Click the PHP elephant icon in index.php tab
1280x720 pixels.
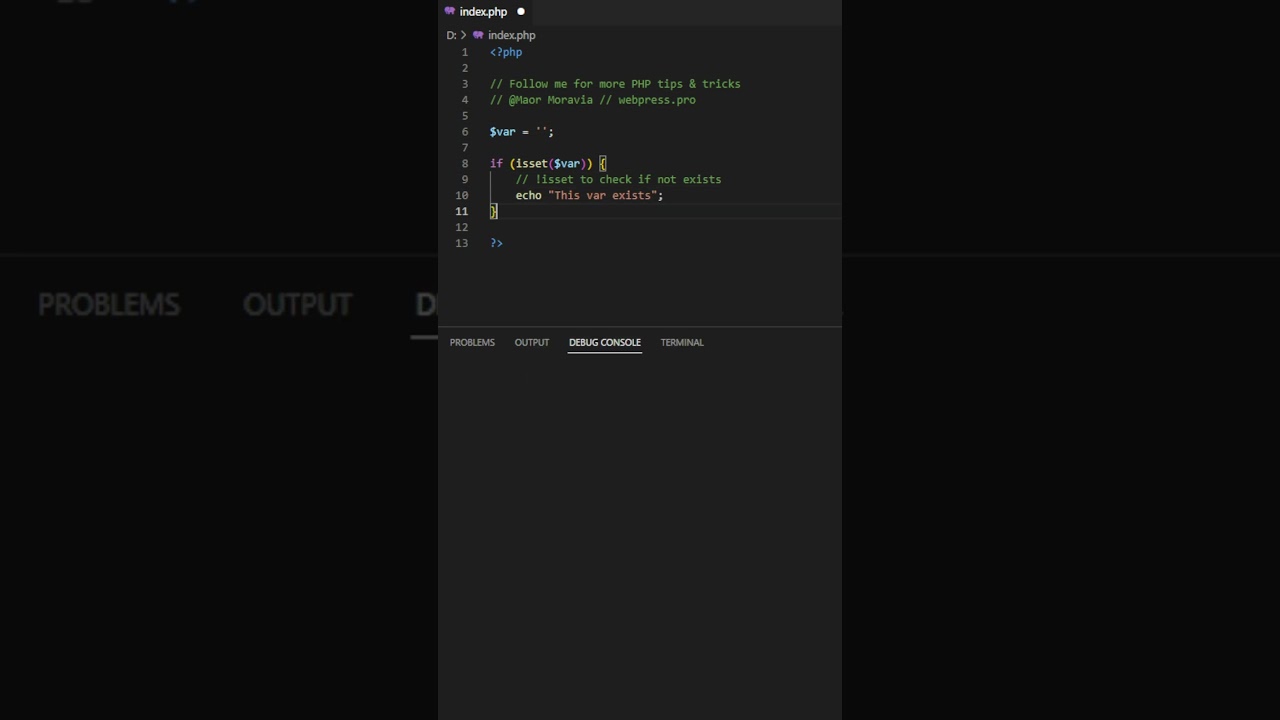pos(450,12)
